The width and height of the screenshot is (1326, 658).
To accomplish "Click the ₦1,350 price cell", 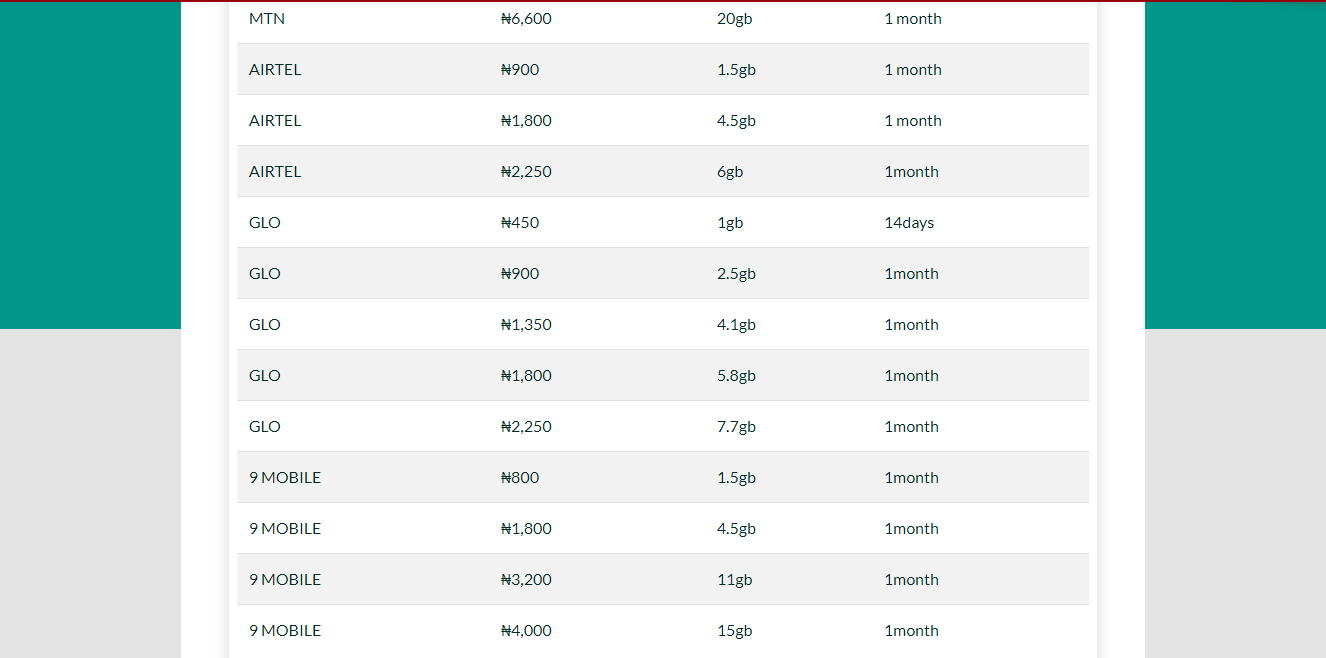I will click(526, 325).
